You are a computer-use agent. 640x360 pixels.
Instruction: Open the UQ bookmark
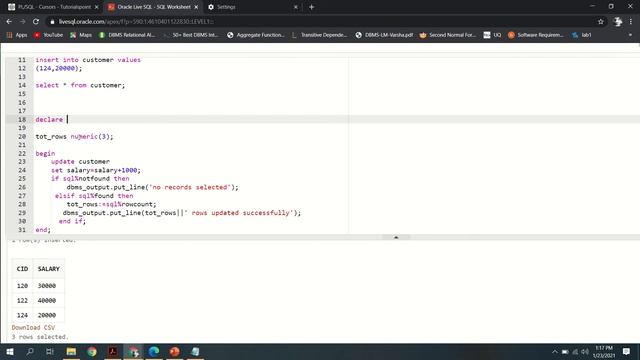point(492,35)
